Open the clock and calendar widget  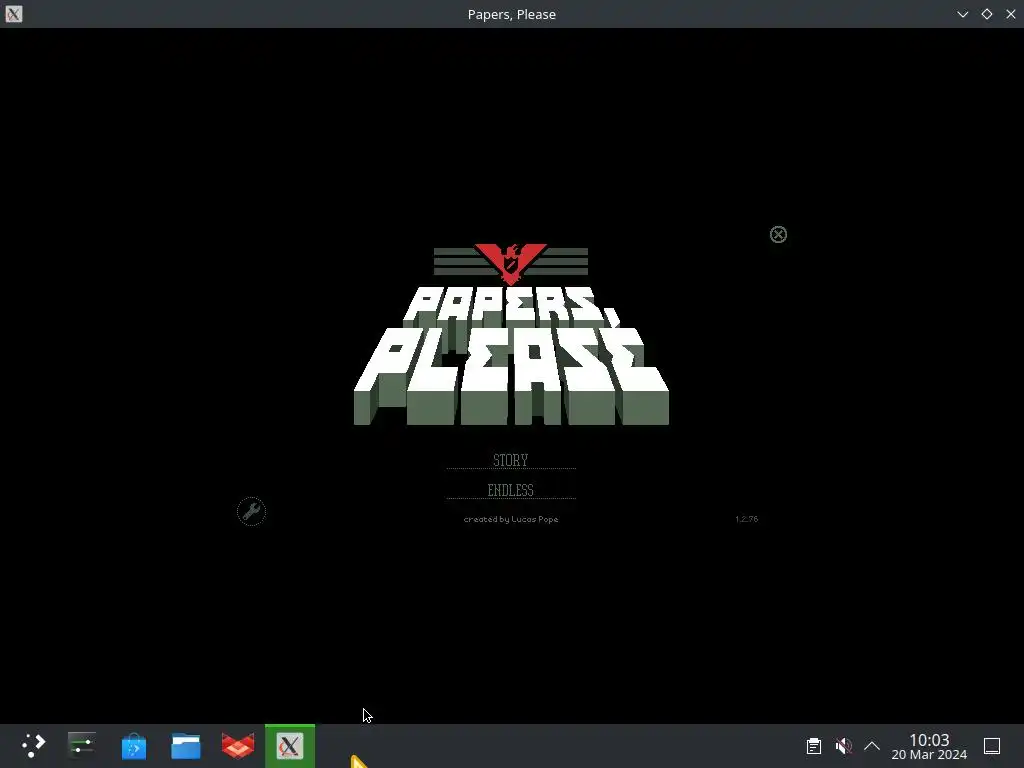coord(929,746)
